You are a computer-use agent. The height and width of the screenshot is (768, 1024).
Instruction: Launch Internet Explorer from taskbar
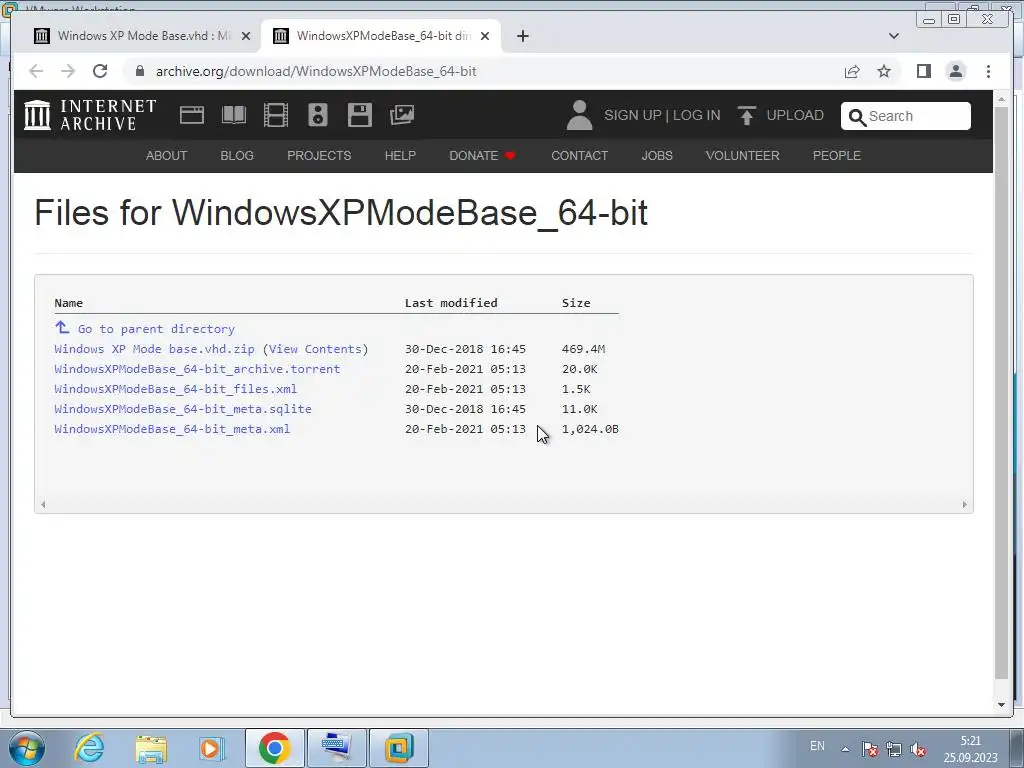coord(89,748)
